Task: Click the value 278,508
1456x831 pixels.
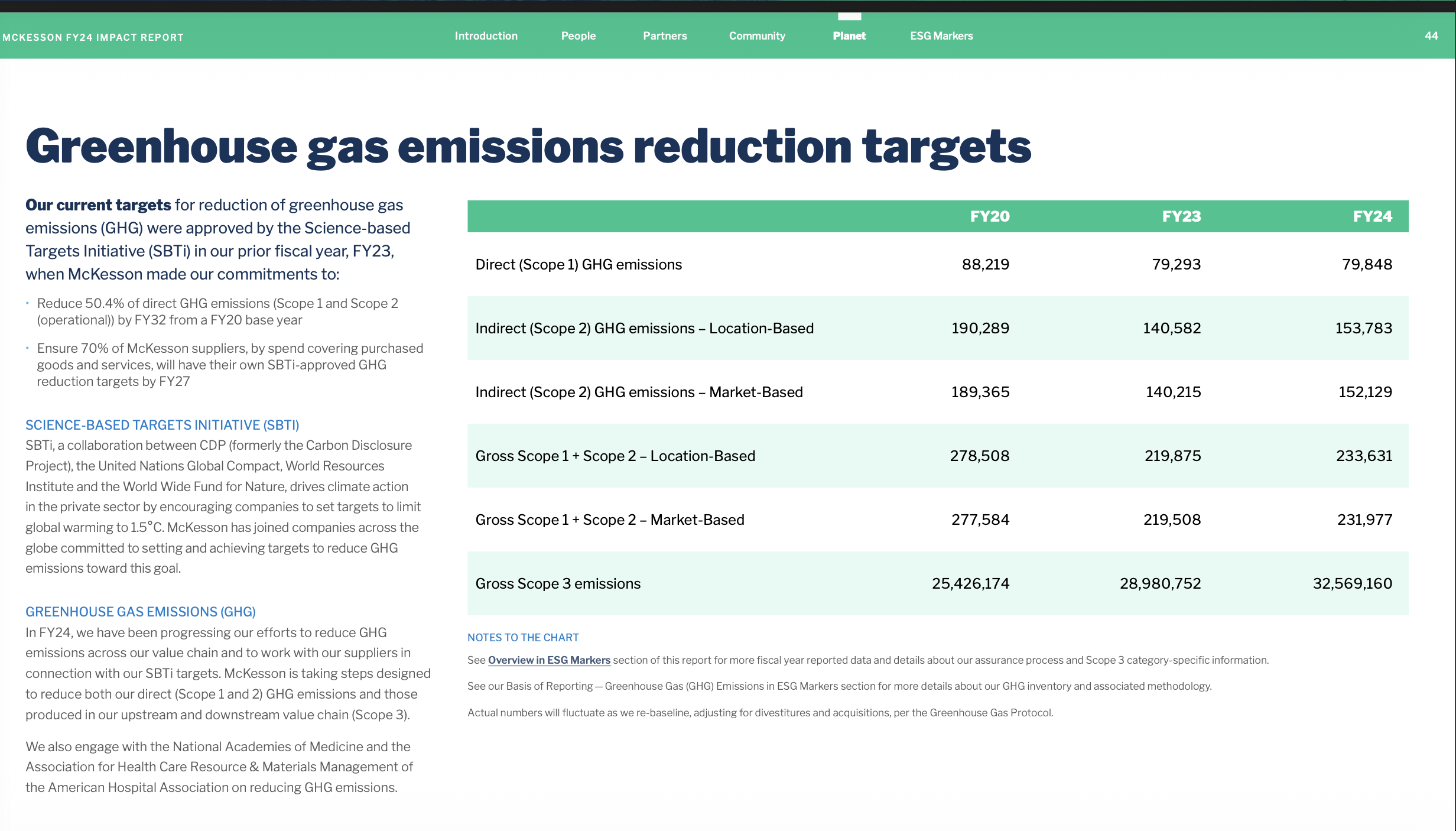Action: [x=980, y=456]
